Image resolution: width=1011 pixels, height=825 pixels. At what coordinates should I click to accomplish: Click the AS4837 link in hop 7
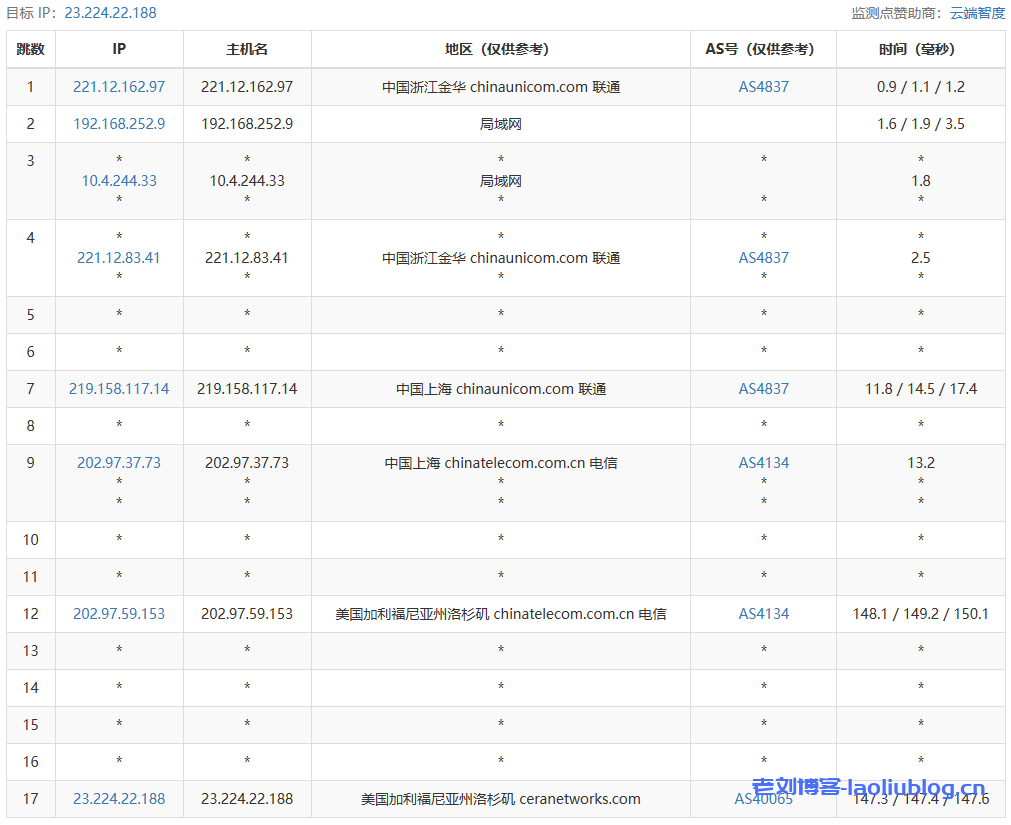(x=763, y=389)
